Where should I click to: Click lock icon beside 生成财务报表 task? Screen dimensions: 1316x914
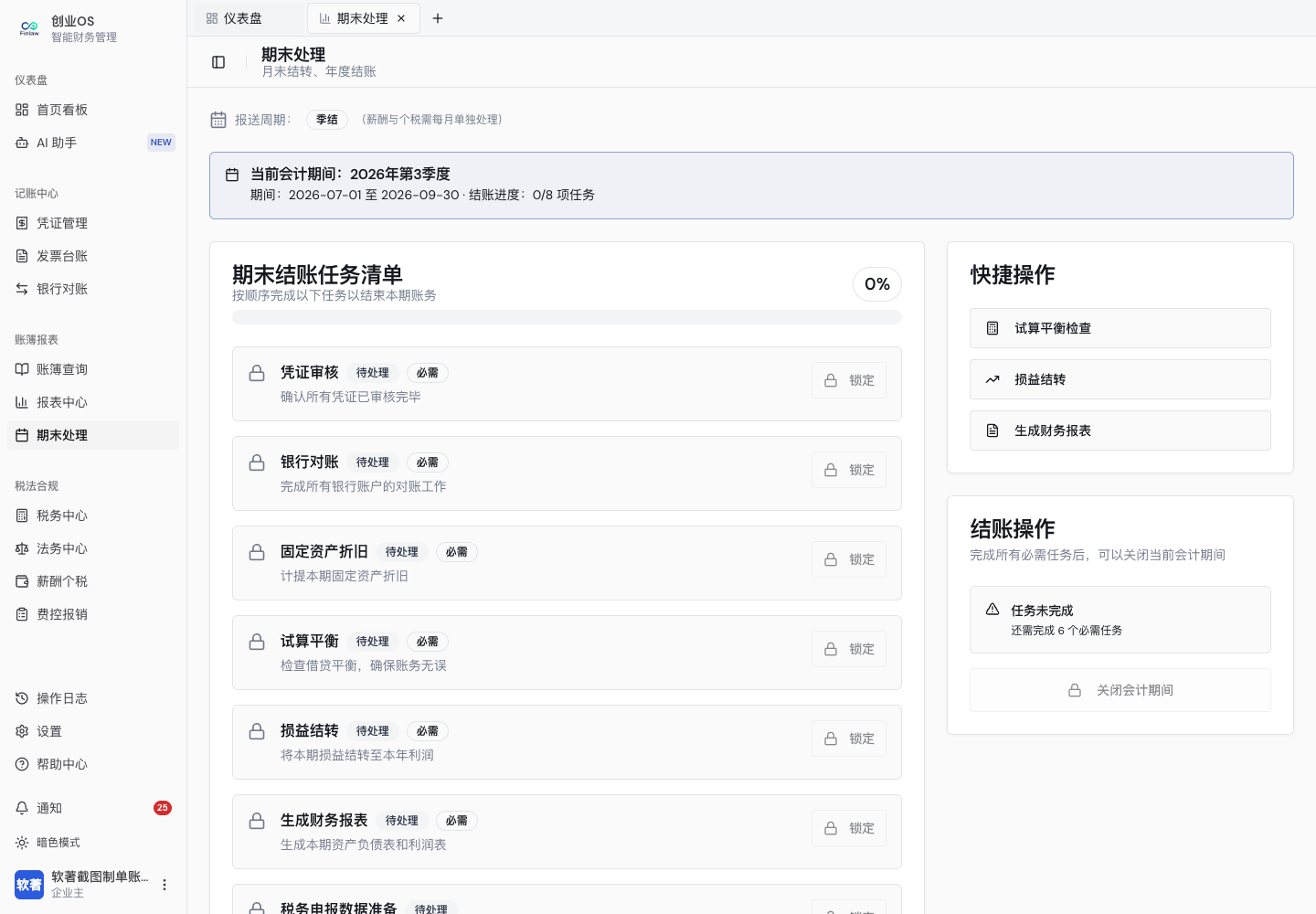click(x=257, y=821)
